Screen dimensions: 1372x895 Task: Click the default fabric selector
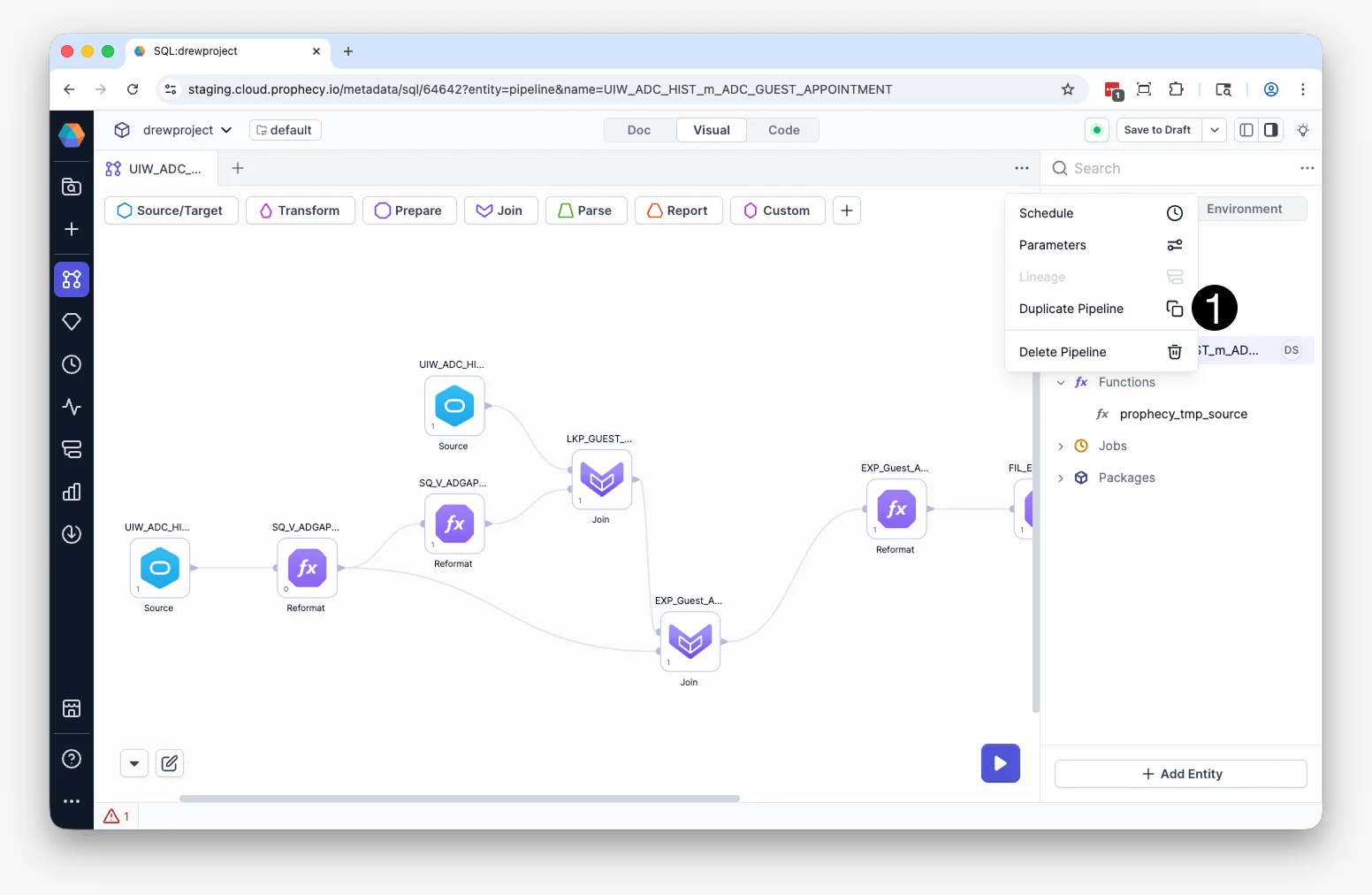[x=285, y=130]
